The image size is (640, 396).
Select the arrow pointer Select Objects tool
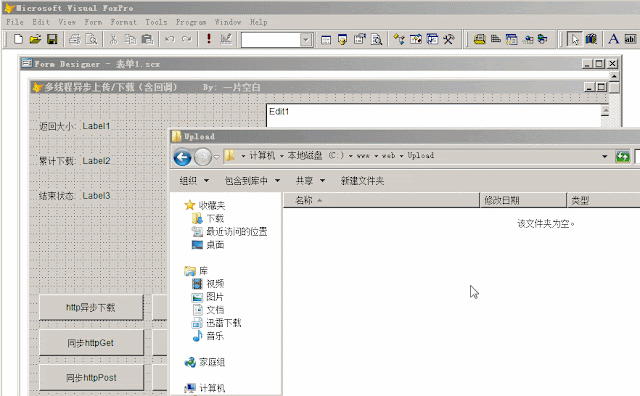coord(575,39)
